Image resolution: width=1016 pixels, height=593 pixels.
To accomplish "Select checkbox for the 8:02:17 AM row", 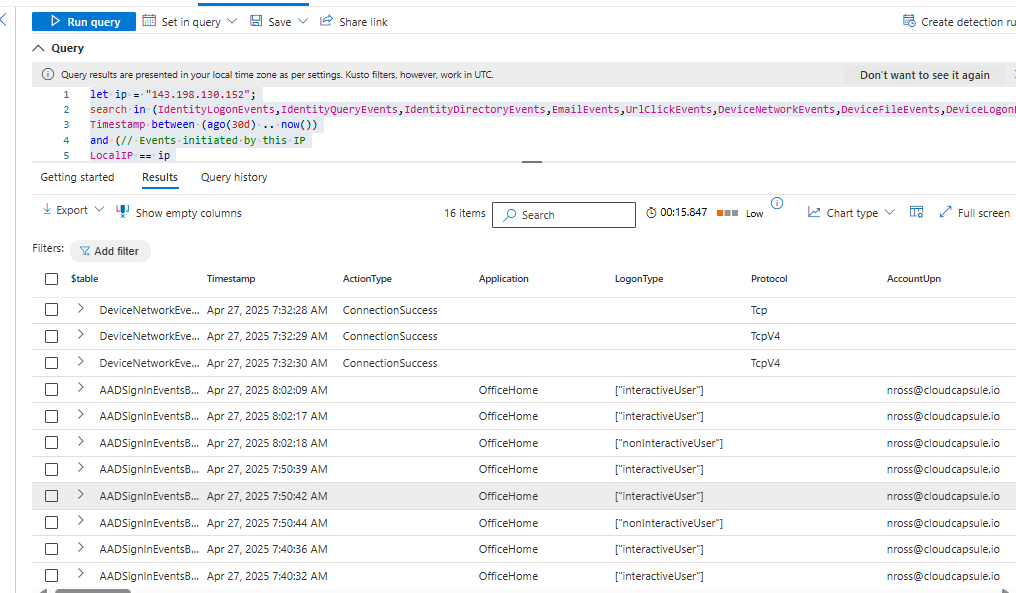I will pos(52,416).
